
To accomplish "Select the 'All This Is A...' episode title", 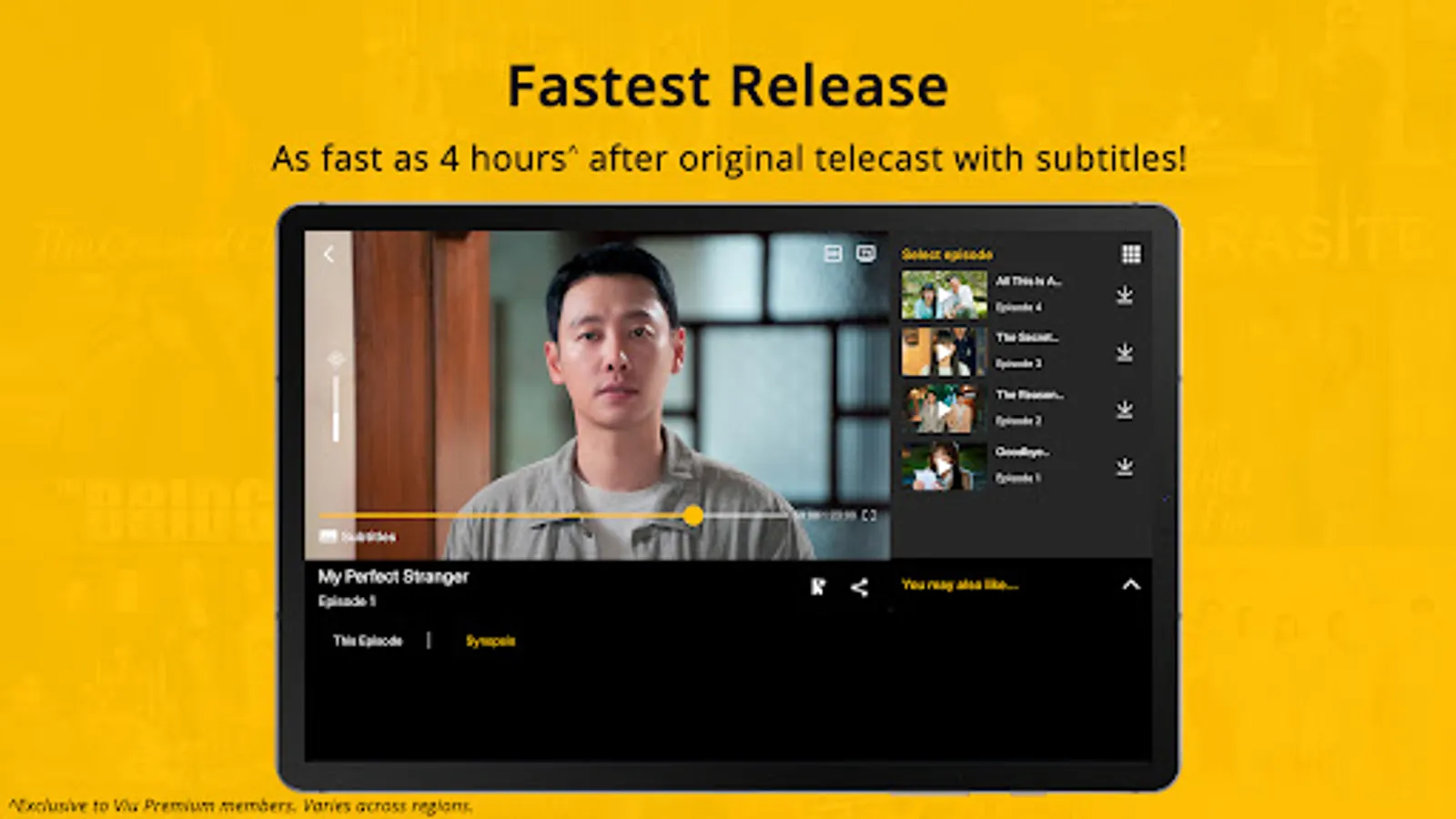I will coord(1028,281).
